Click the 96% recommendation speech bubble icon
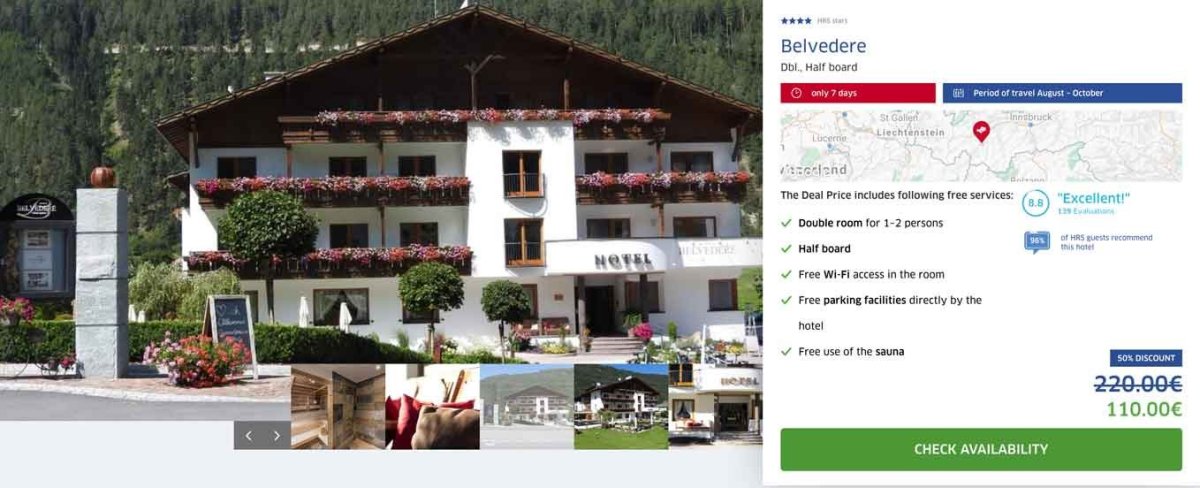This screenshot has width=1200, height=488. 1037,241
